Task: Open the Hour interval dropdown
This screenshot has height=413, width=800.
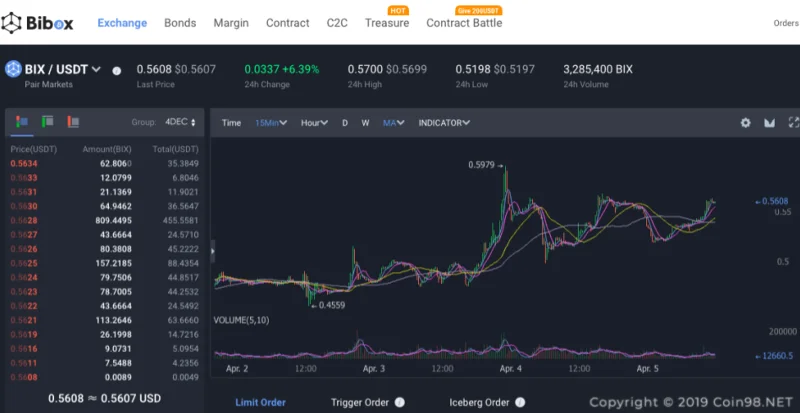Action: tap(314, 123)
